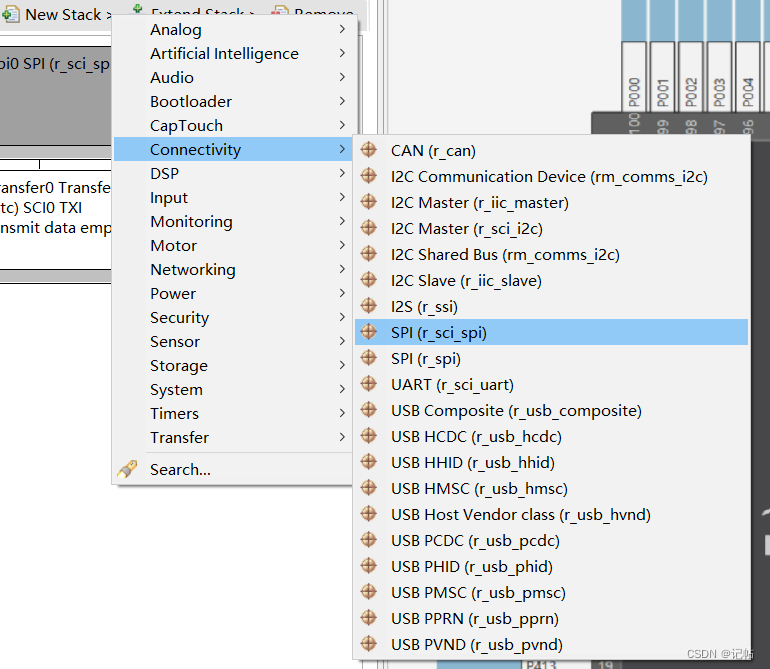Image resolution: width=770 pixels, height=669 pixels.
Task: Click the icon beside I2C Slave (r_iic_slave)
Action: (x=368, y=279)
